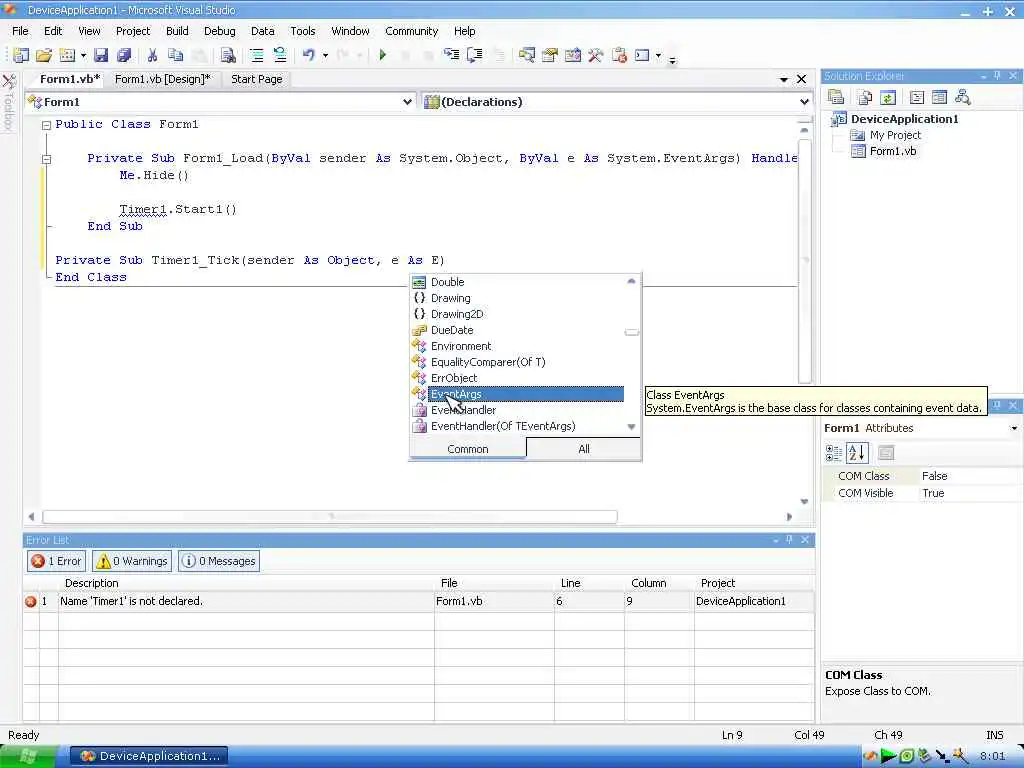Open the Properties object selector dropdown
Viewport: 1024px width, 768px height.
1014,428
